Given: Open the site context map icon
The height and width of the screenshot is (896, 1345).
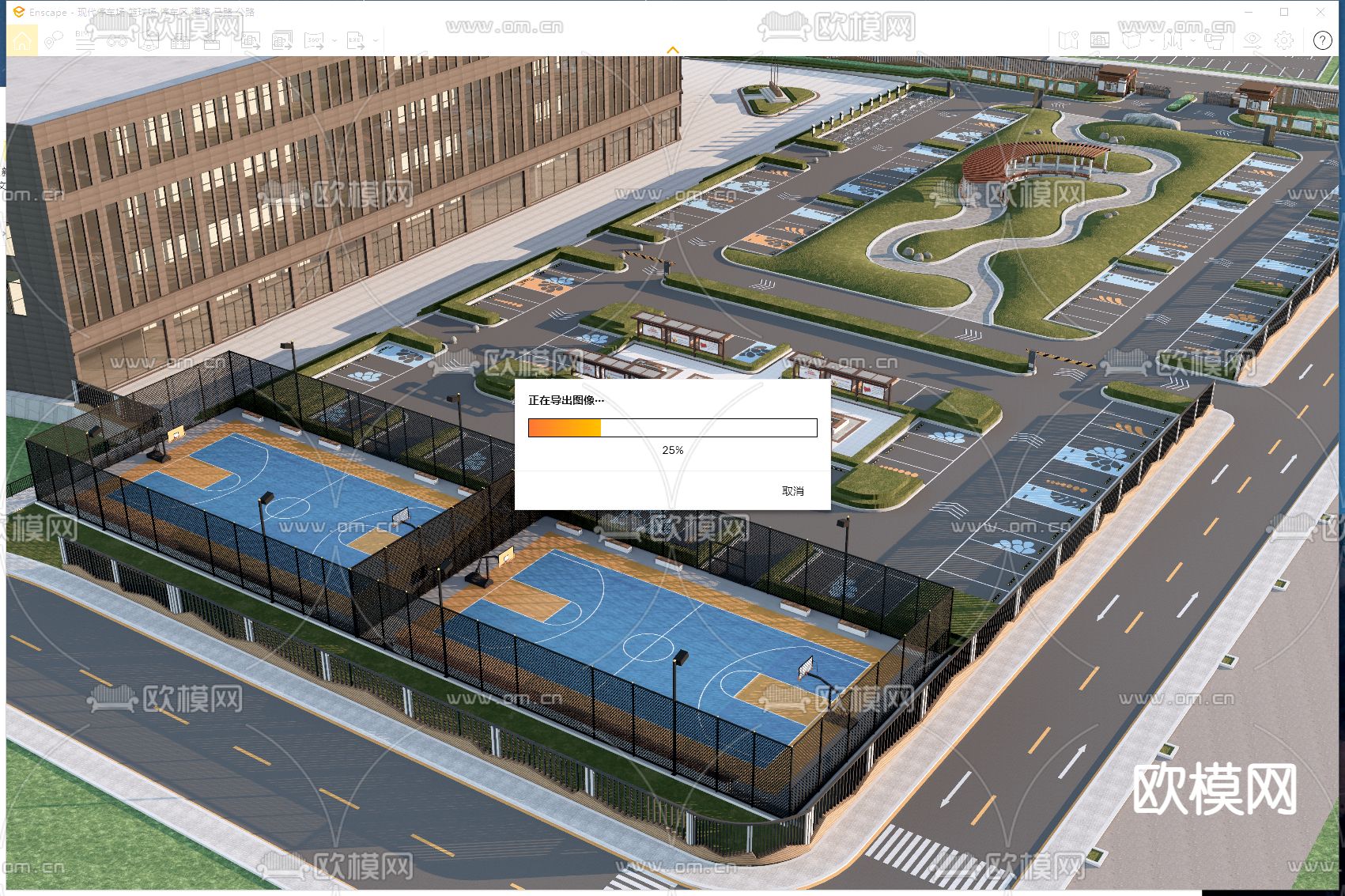Looking at the screenshot, I should tap(1068, 40).
